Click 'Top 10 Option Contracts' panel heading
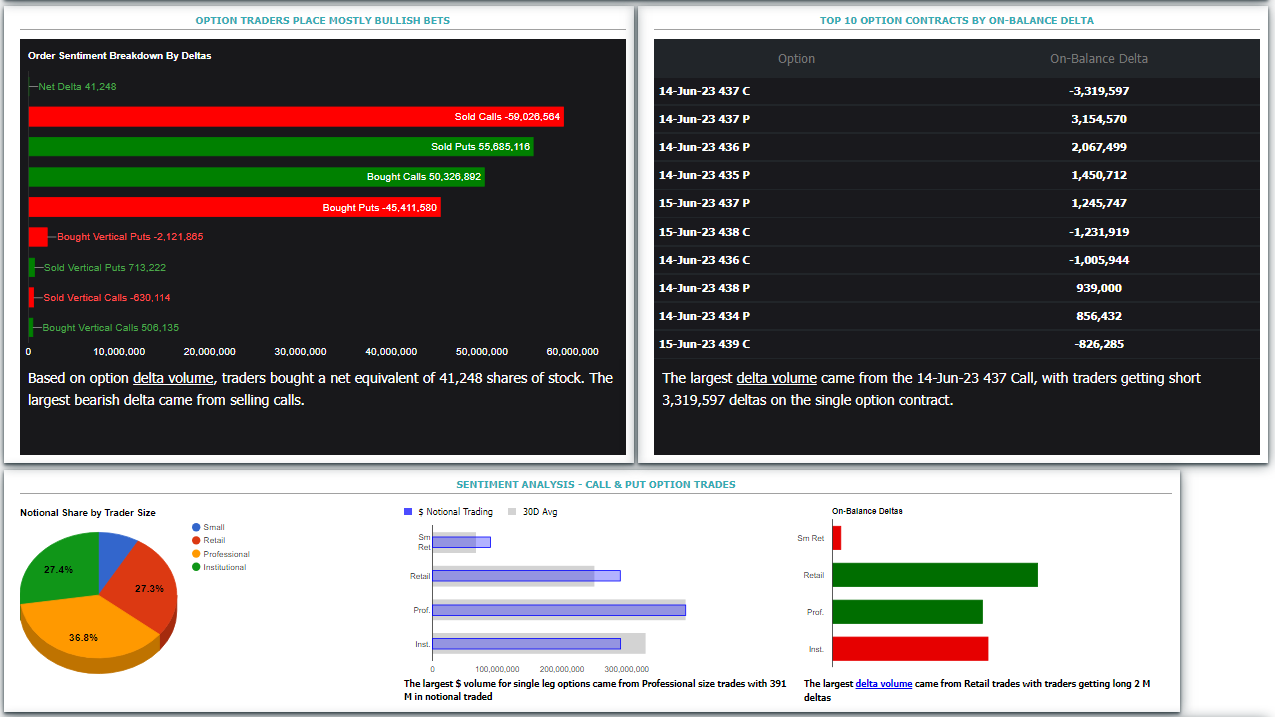The width and height of the screenshot is (1275, 717). pos(957,20)
